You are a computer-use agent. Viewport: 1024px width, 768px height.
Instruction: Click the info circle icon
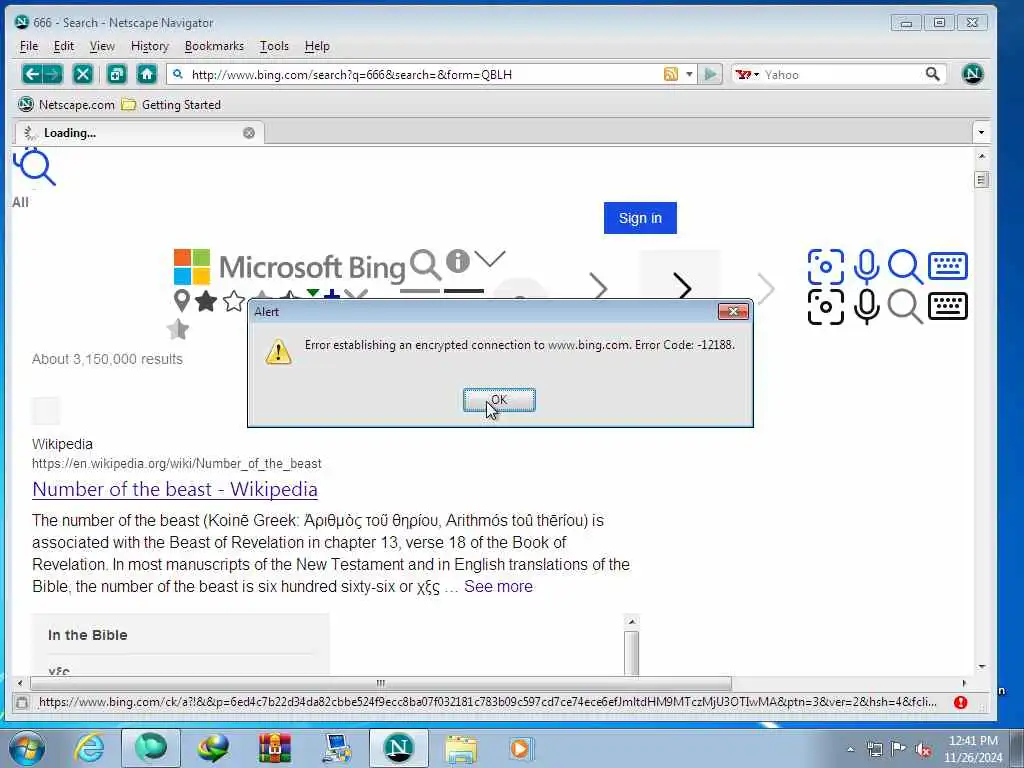tap(458, 261)
